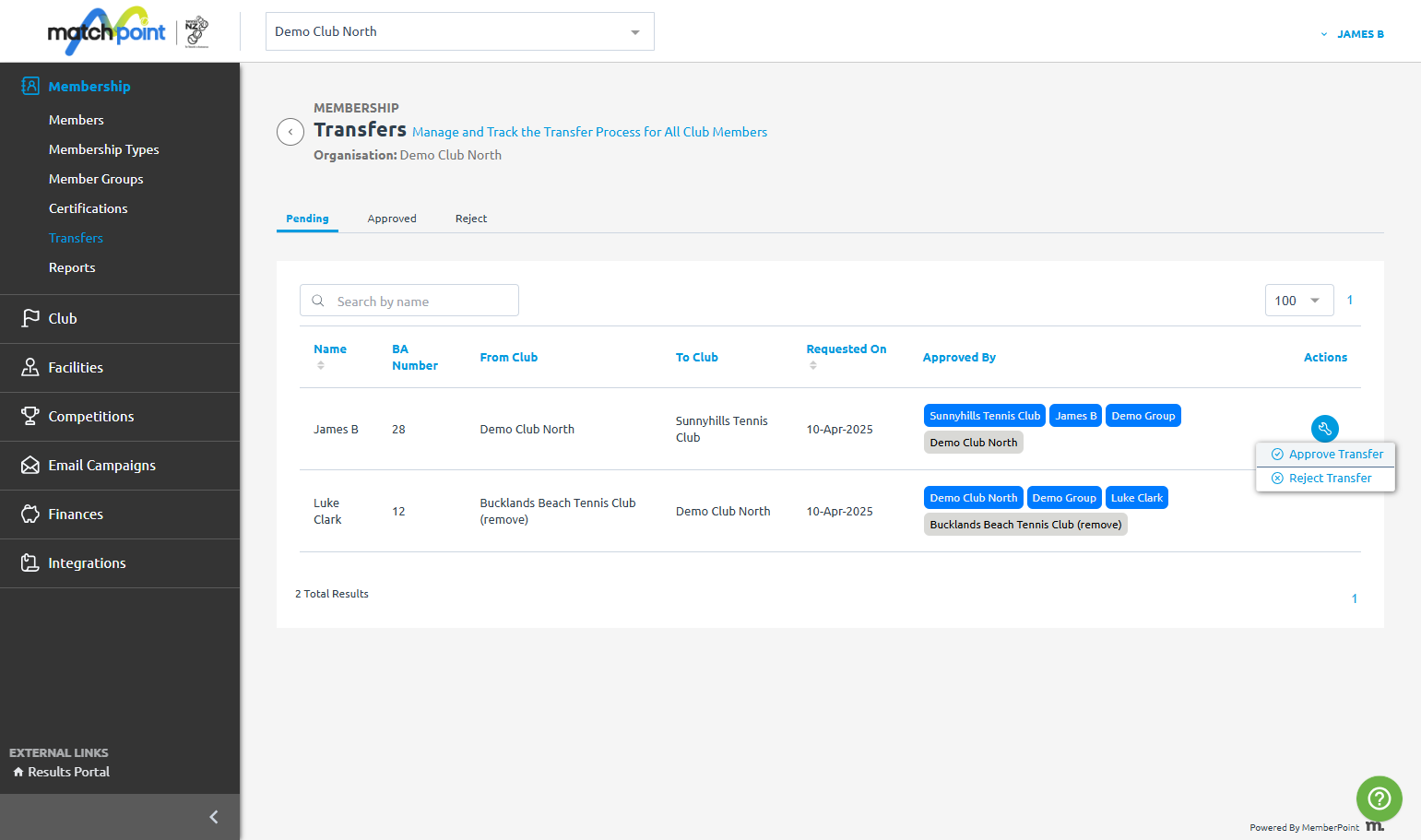The image size is (1421, 840).
Task: Click the Sunnyhills Tennis Club approver tag
Action: 985,416
